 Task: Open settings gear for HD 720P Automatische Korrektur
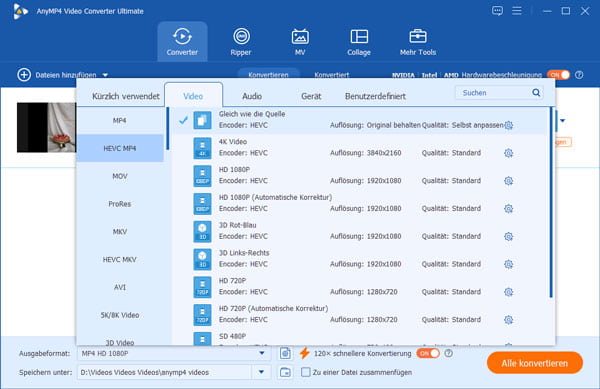pyautogui.click(x=509, y=320)
